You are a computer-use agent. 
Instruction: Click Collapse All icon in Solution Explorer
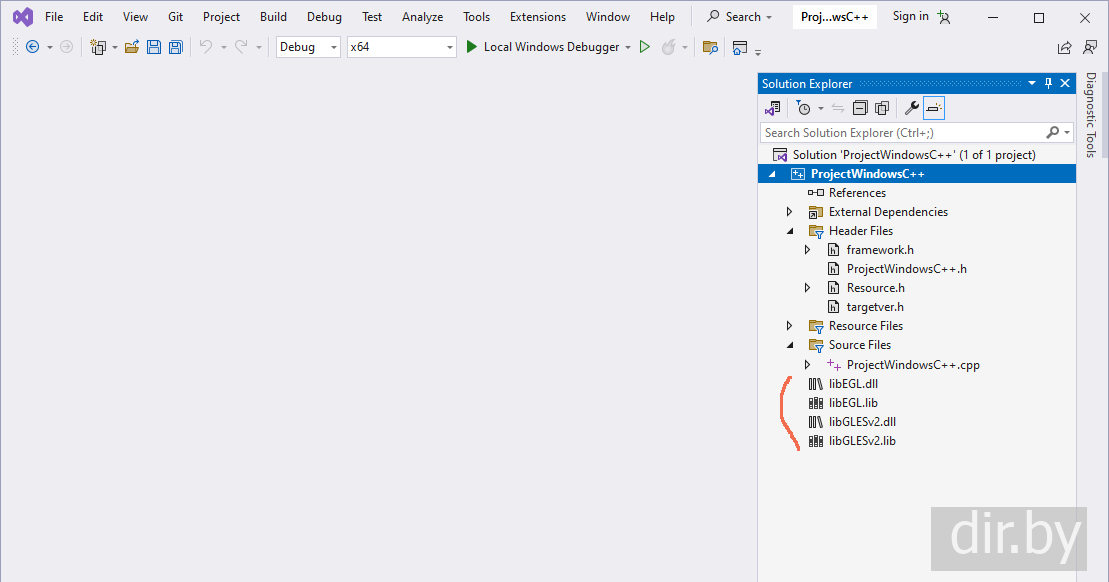[861, 108]
